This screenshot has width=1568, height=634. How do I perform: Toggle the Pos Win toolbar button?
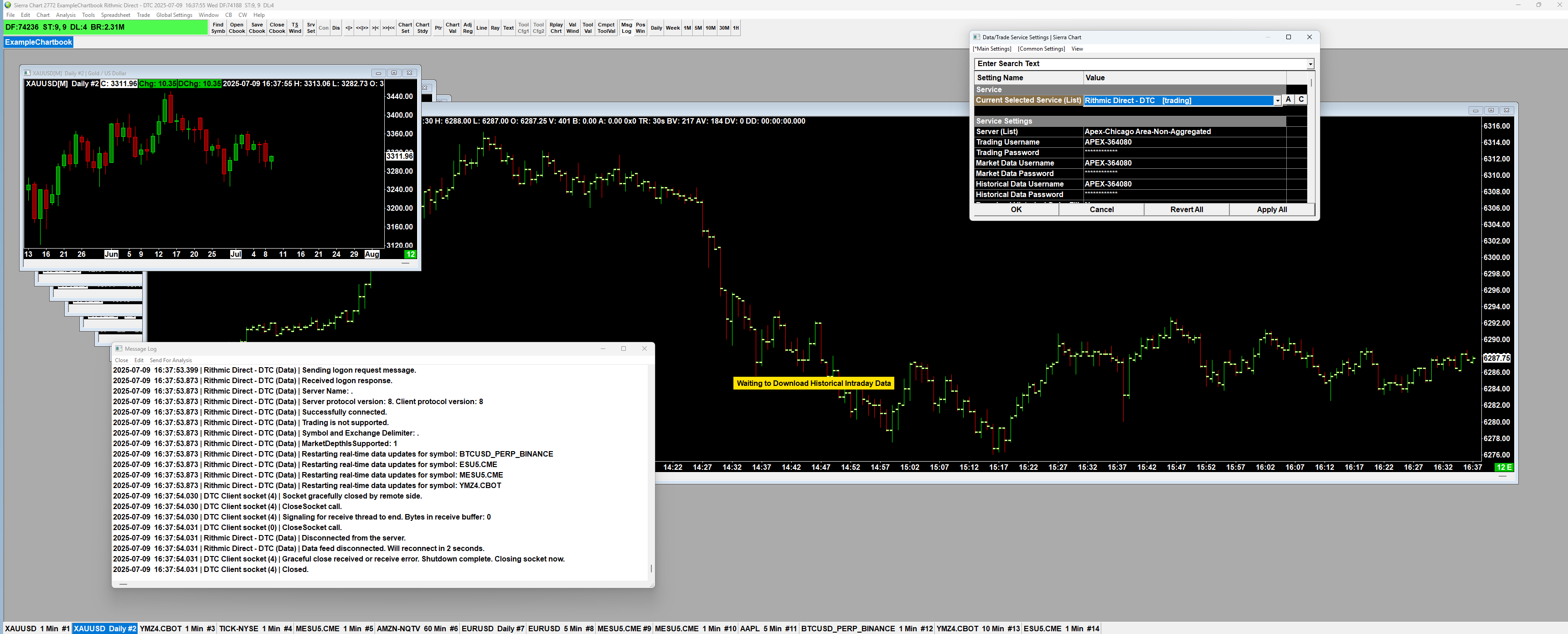tap(640, 28)
